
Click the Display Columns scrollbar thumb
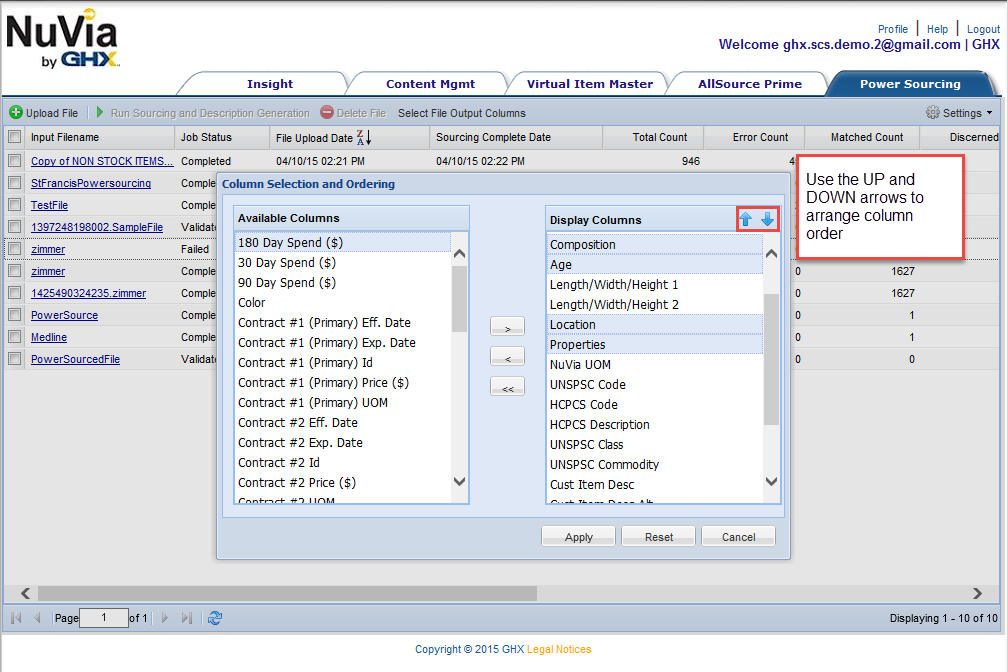click(771, 359)
